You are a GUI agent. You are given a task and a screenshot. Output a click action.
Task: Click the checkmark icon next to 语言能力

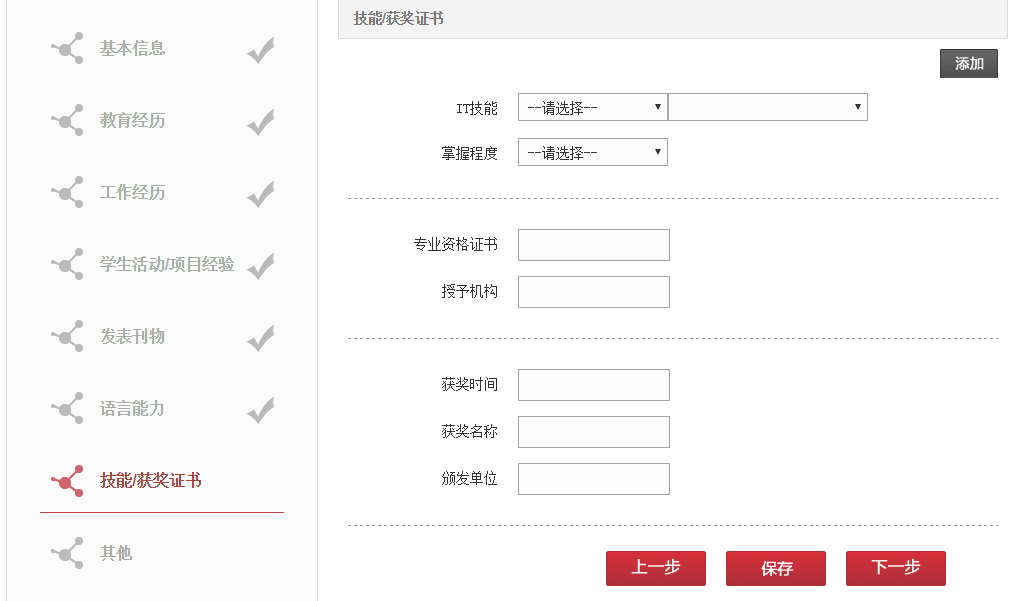pyautogui.click(x=261, y=409)
